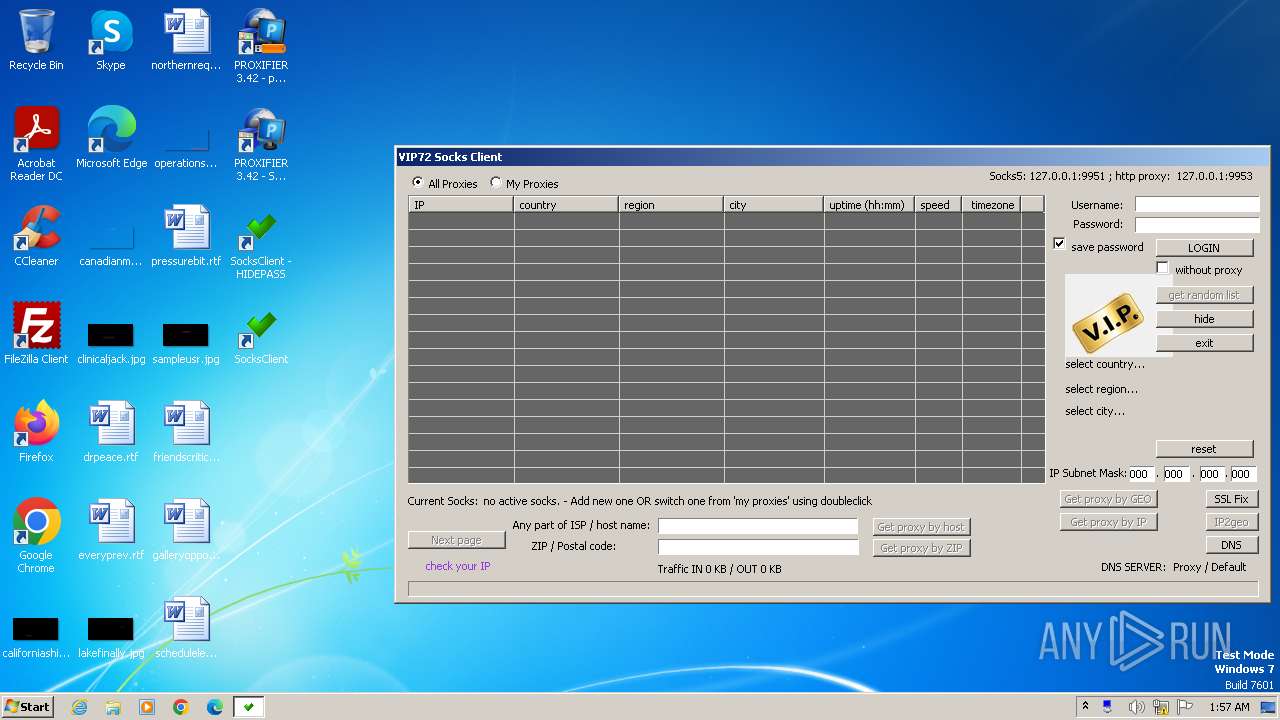Click the V.I.P. golden ticket logo

click(x=1108, y=322)
